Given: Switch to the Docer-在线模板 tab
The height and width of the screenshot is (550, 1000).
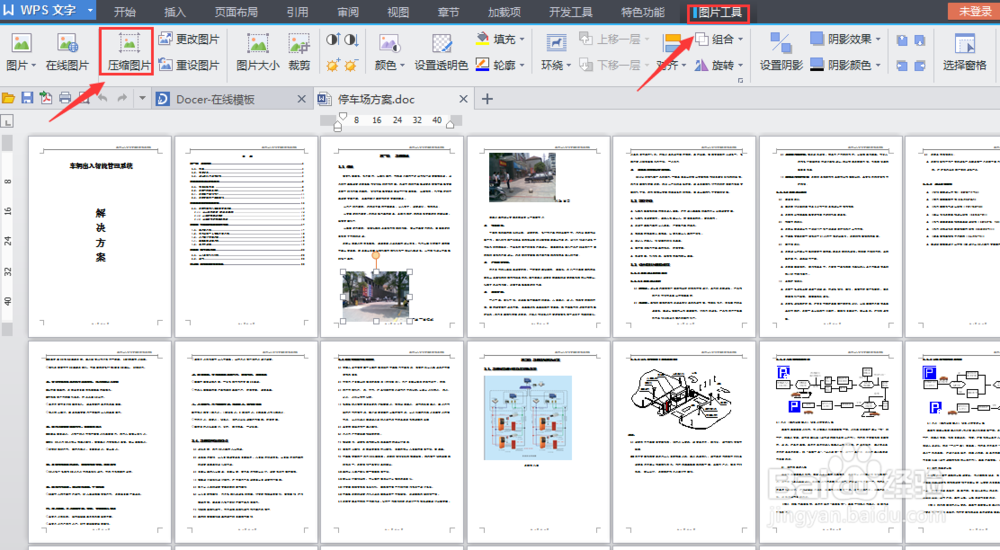Looking at the screenshot, I should point(215,99).
